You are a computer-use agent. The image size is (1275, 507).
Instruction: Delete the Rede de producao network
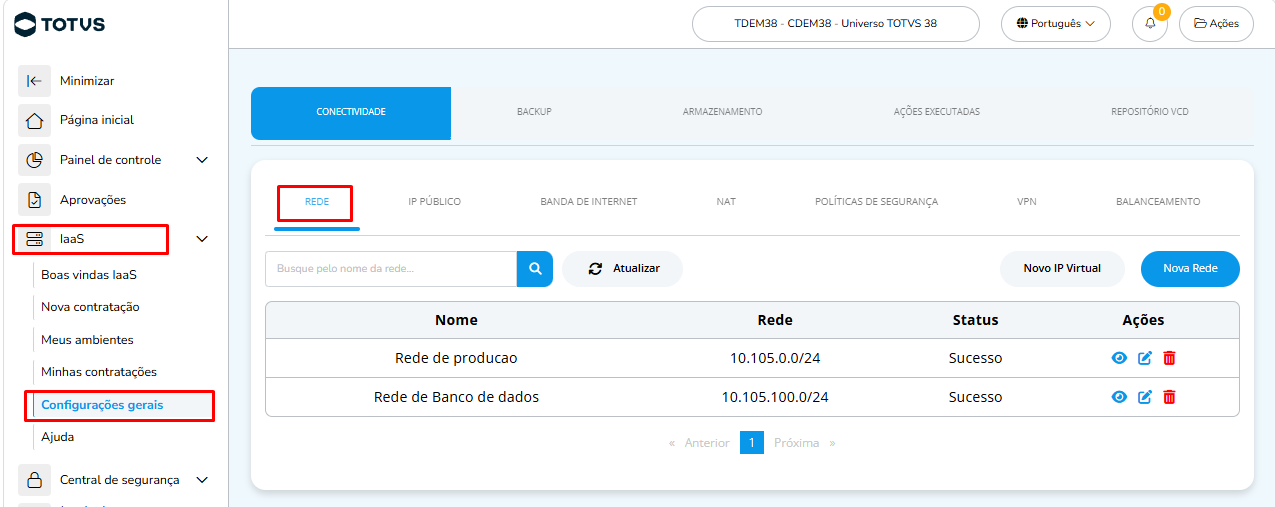(1169, 358)
